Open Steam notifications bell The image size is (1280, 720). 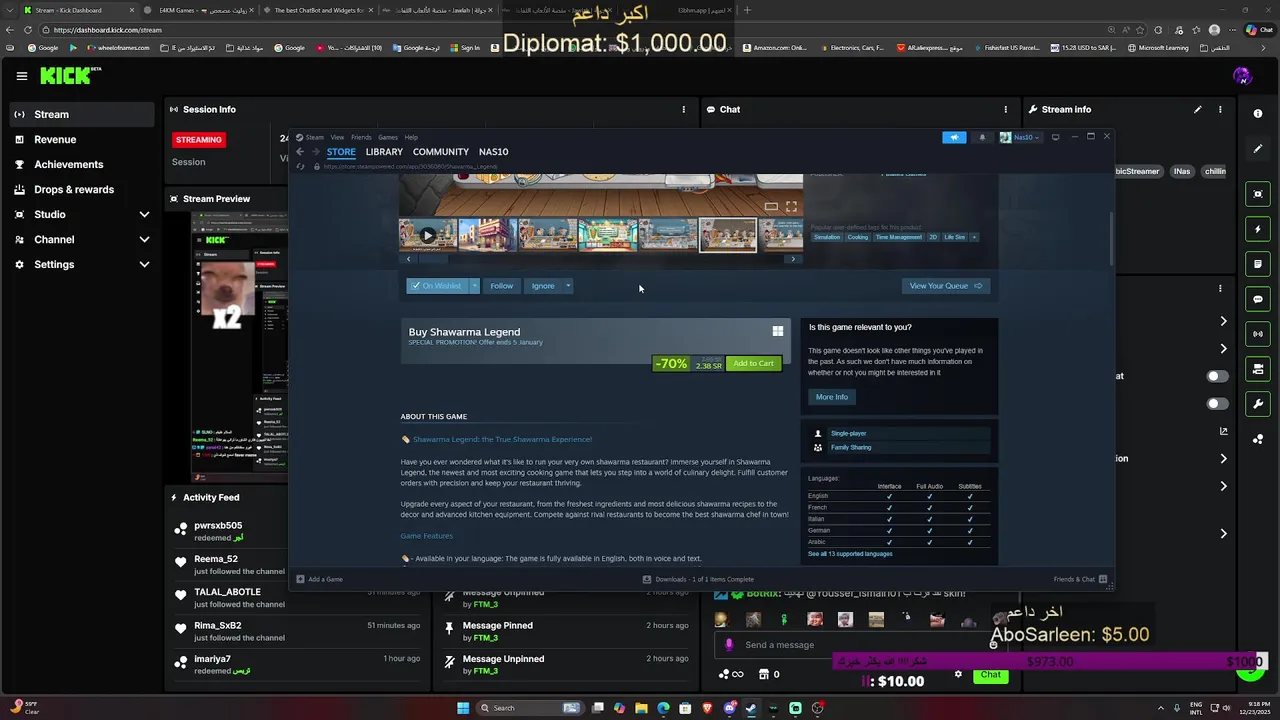(982, 137)
